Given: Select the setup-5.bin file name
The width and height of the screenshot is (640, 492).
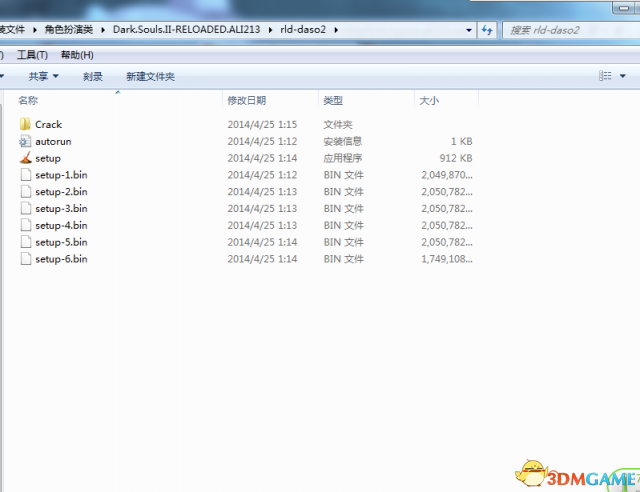Looking at the screenshot, I should pos(61,242).
